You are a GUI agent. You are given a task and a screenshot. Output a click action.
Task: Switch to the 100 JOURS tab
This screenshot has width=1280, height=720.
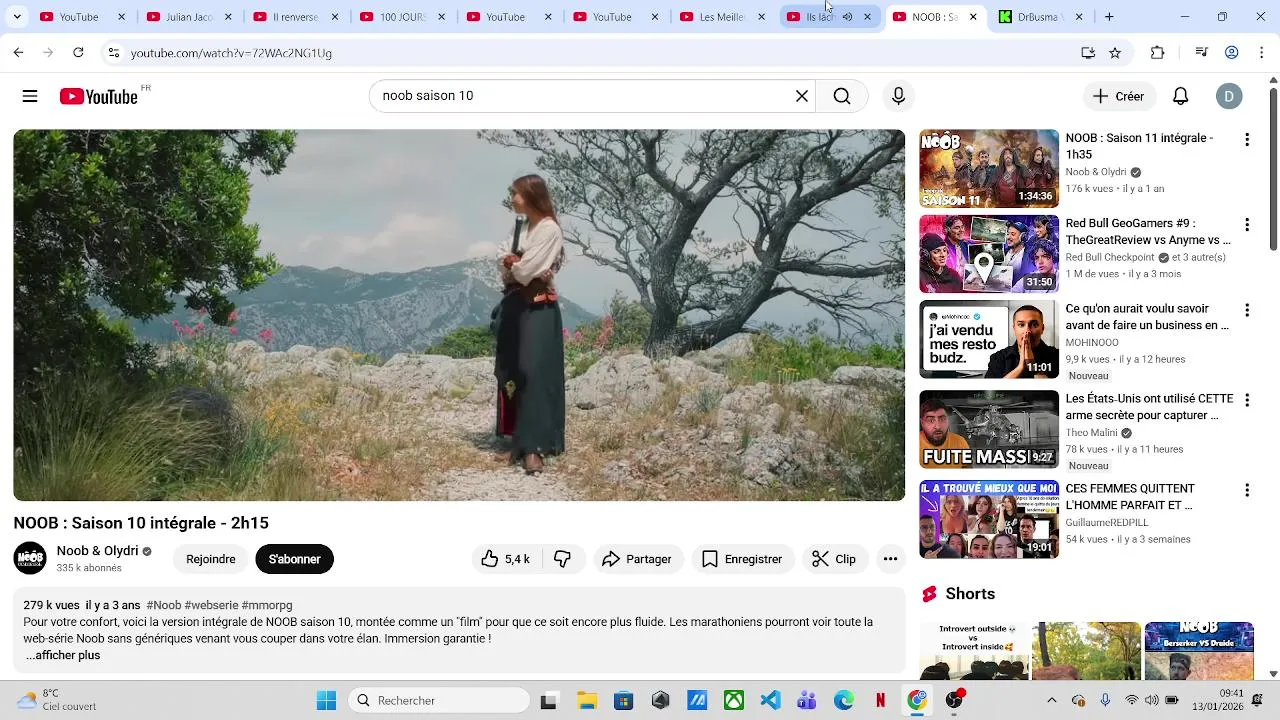tap(402, 17)
